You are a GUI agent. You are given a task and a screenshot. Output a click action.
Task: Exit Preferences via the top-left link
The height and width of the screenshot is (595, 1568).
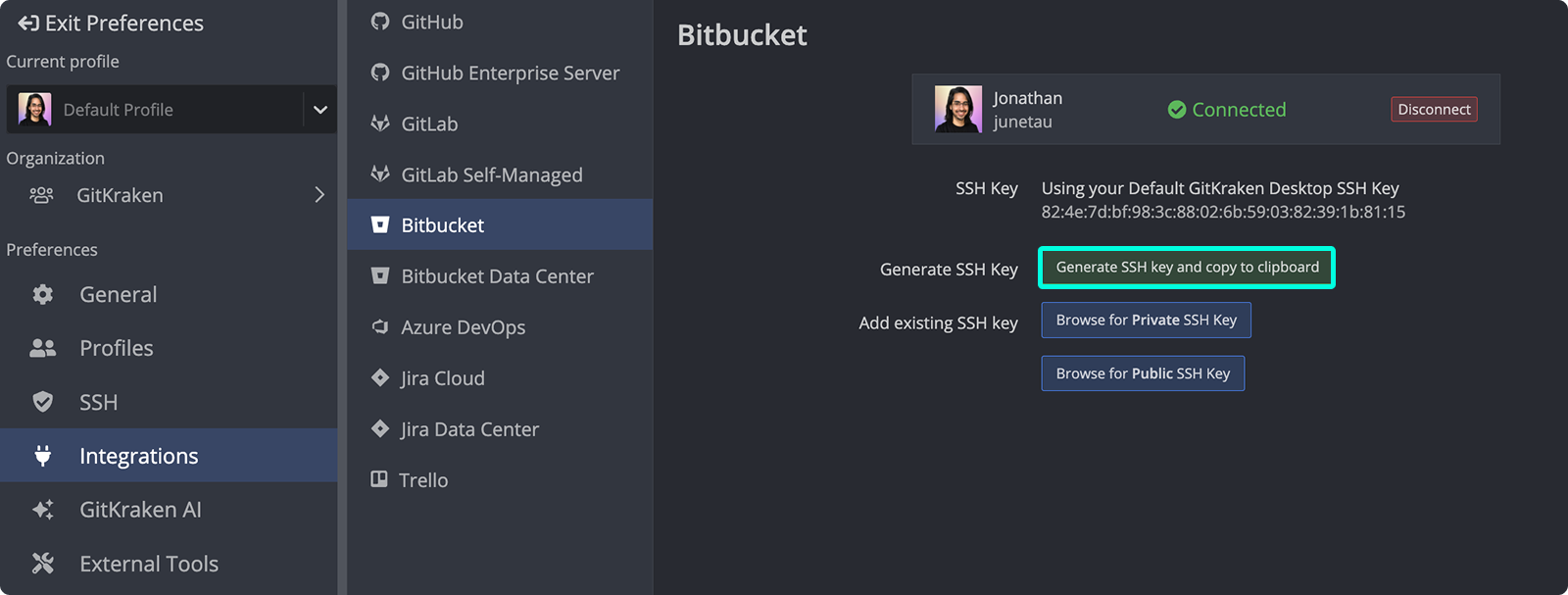click(111, 24)
